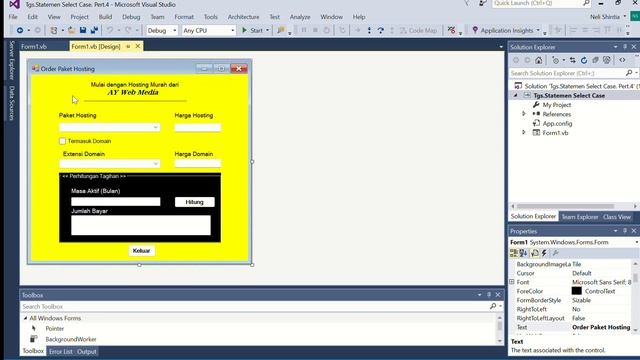The height and width of the screenshot is (360, 640).
Task: Expand the Form1.vb node
Action: tap(524, 132)
